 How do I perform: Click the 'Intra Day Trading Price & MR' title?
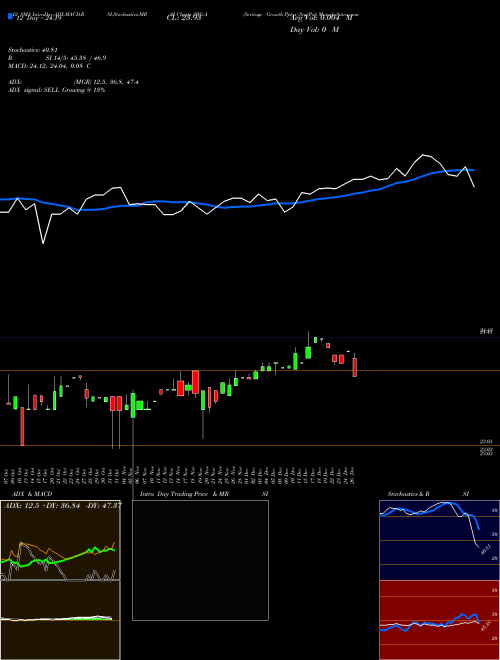184,494
